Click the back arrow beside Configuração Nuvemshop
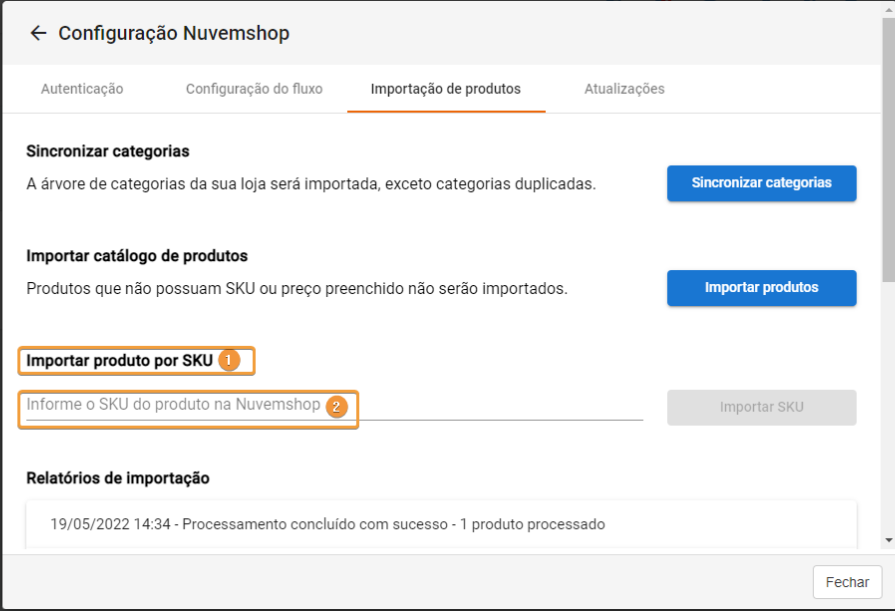 [x=38, y=33]
